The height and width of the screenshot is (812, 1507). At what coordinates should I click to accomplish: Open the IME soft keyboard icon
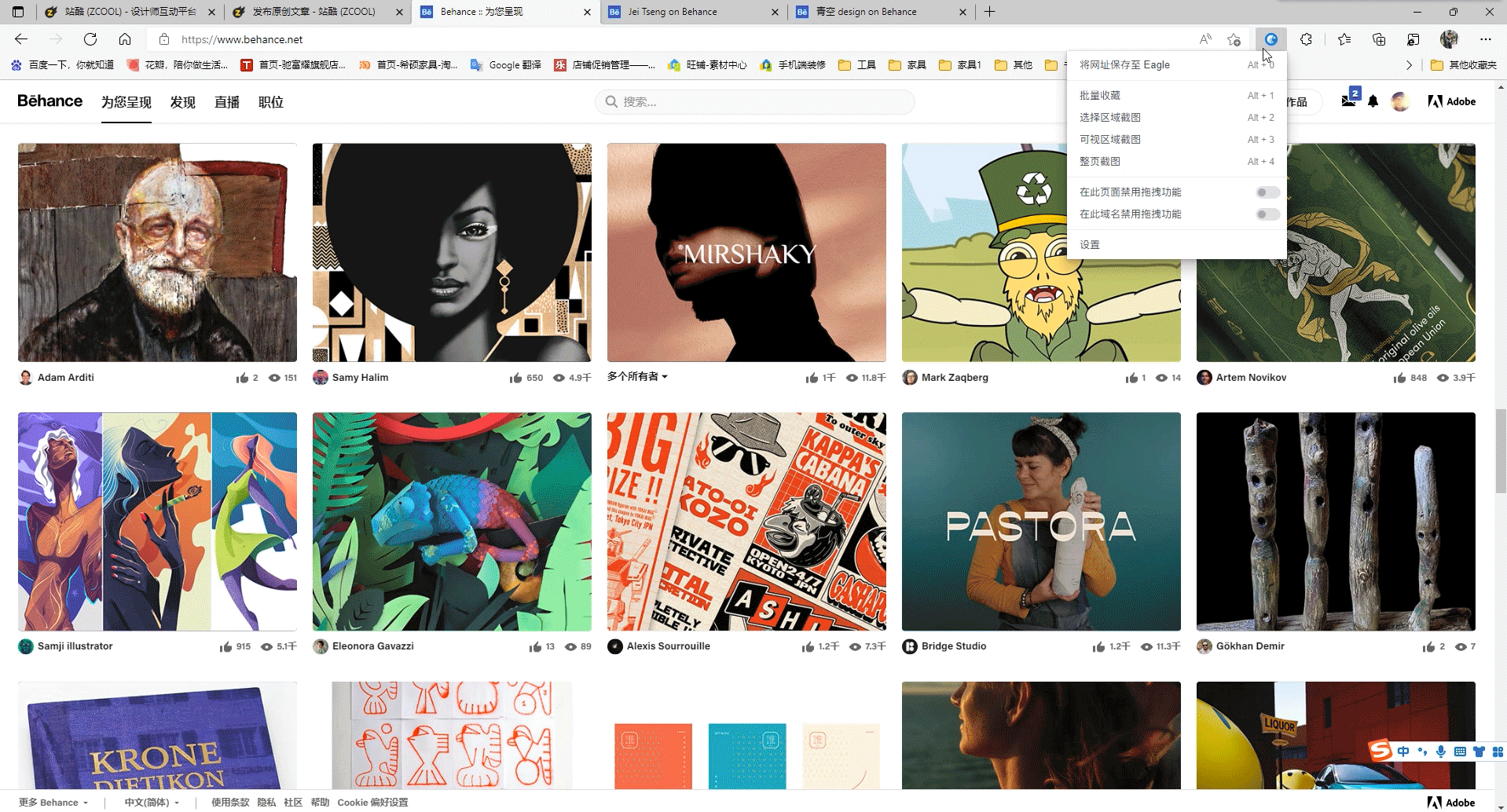point(1460,752)
